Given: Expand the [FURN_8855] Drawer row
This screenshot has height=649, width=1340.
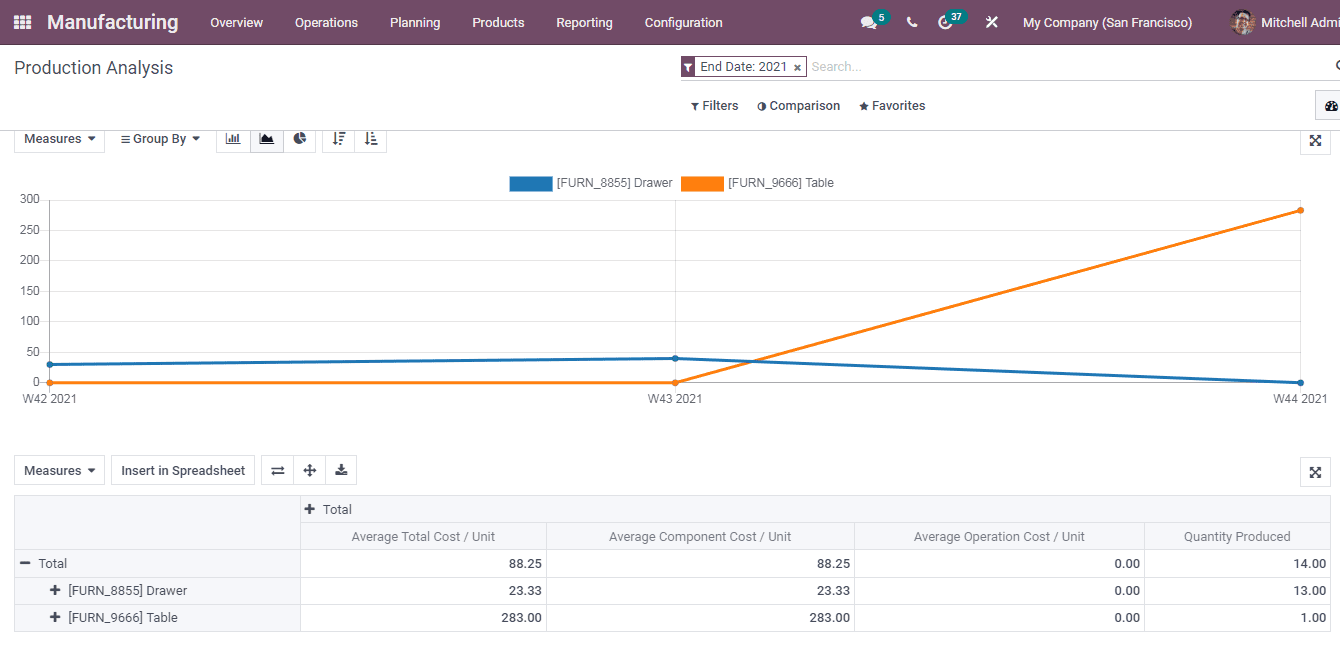Looking at the screenshot, I should (55, 591).
